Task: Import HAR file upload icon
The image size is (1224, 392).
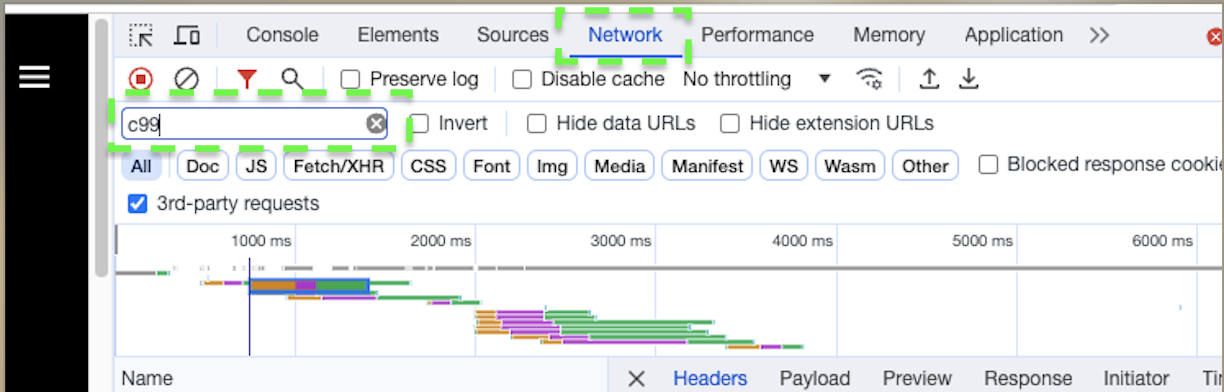Action: pos(929,79)
